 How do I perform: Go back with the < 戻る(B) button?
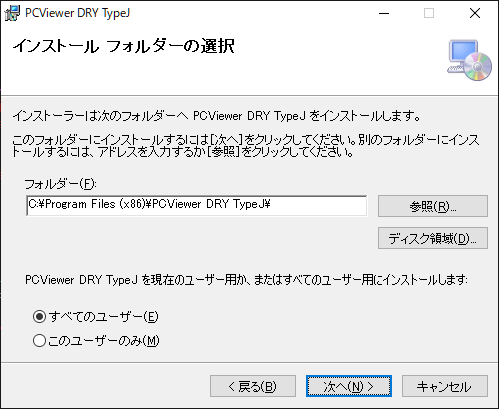[x=253, y=386]
